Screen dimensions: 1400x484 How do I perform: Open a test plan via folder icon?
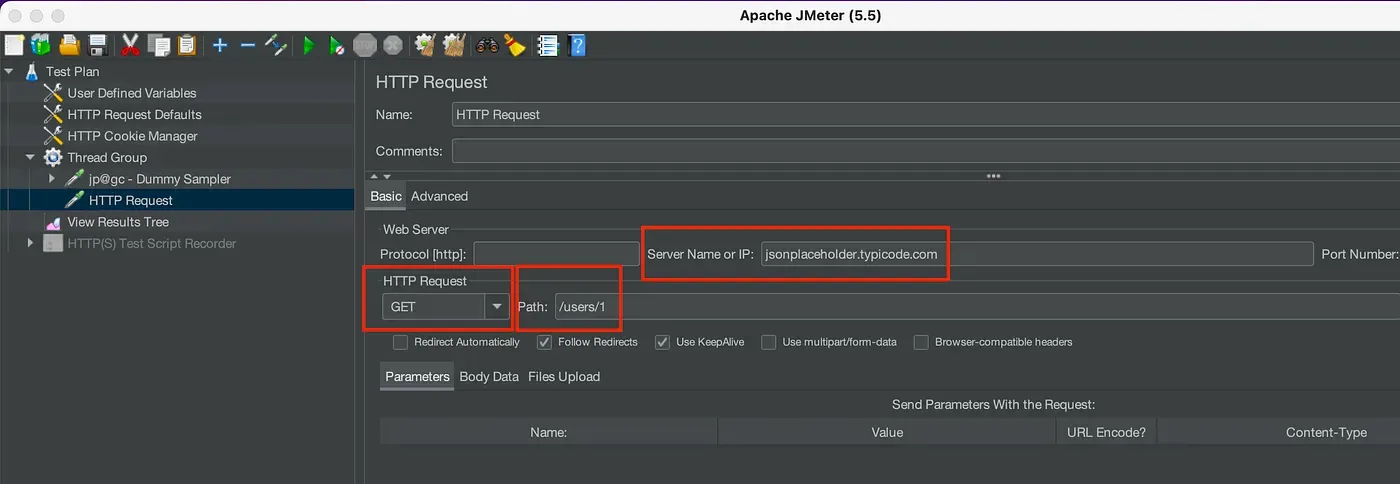click(69, 45)
